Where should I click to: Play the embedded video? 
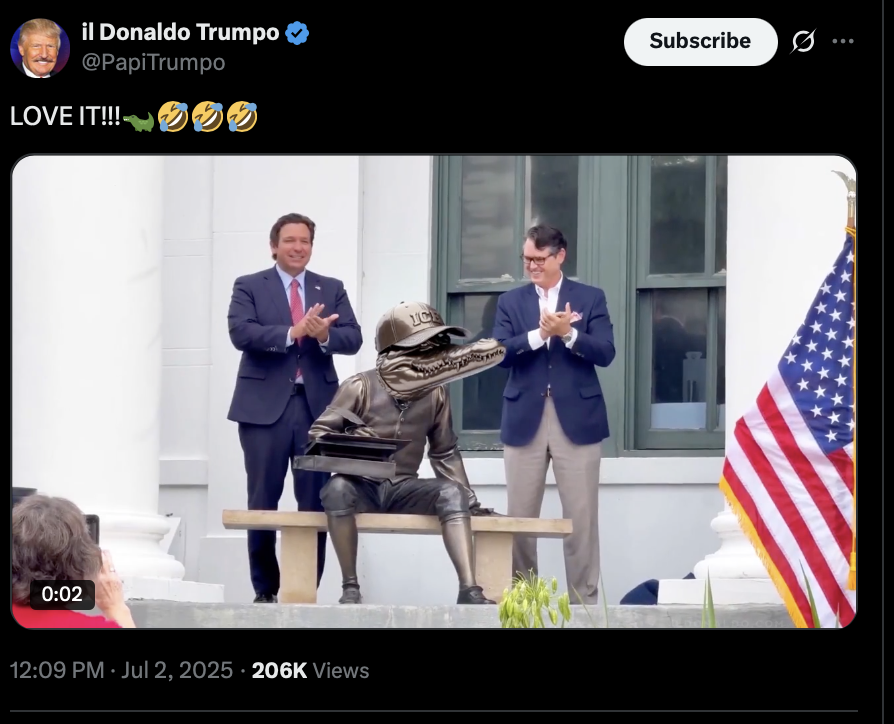click(x=433, y=391)
